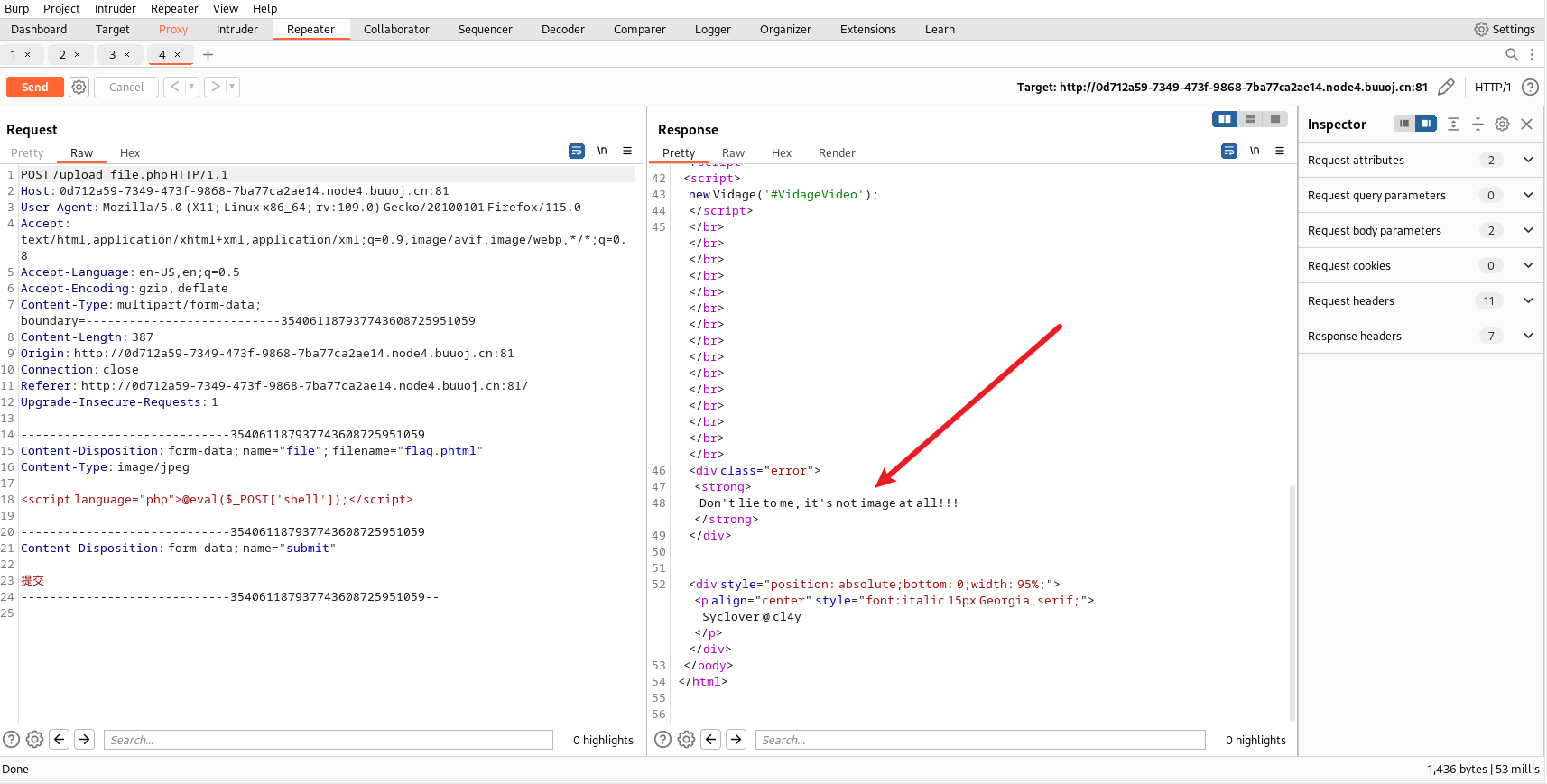Expand Request attributes section
The height and width of the screenshot is (784, 1547).
click(1422, 160)
